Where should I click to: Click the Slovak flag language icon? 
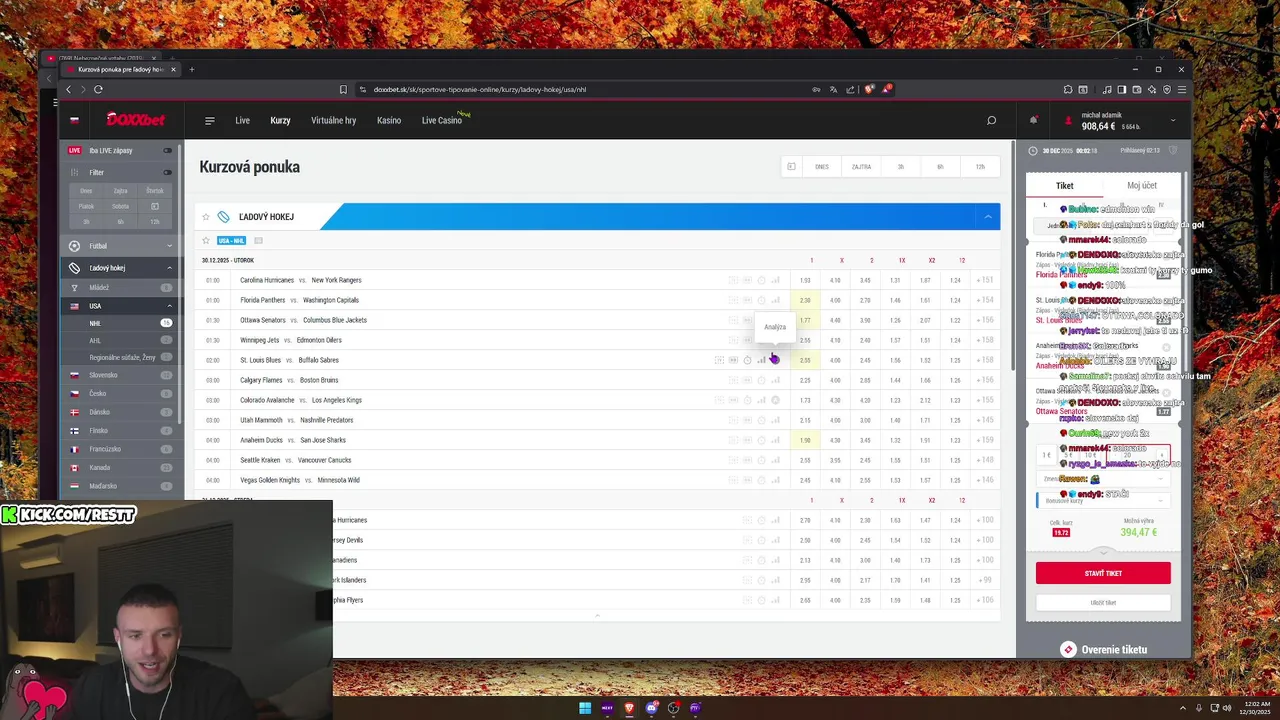pyautogui.click(x=74, y=120)
